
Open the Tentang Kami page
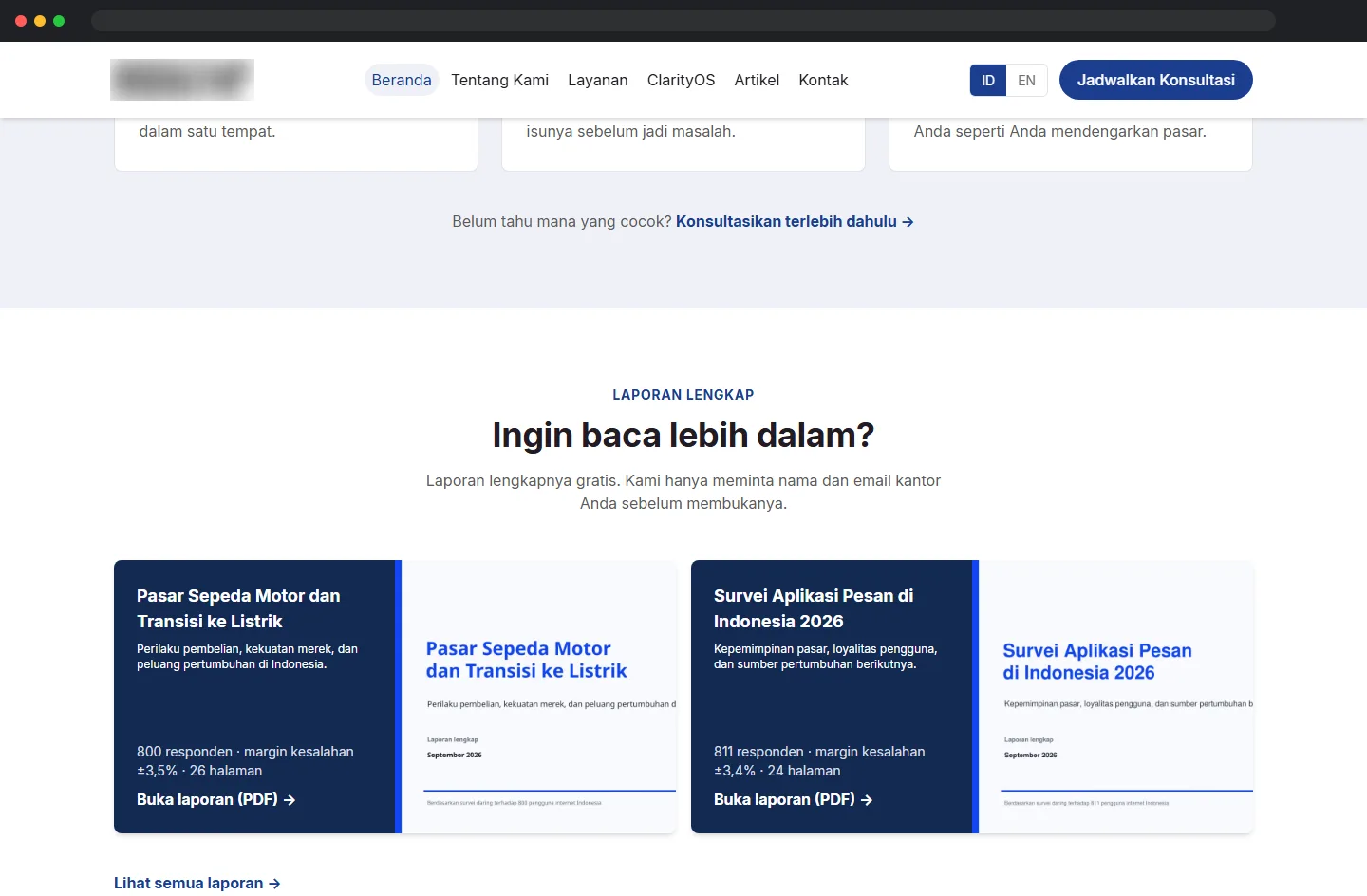coord(499,80)
